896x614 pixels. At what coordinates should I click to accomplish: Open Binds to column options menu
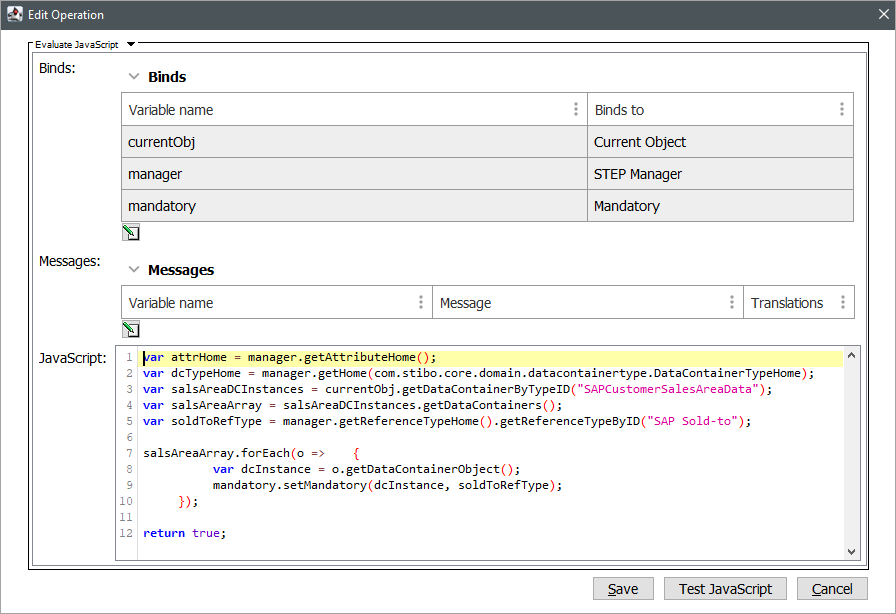pos(842,110)
